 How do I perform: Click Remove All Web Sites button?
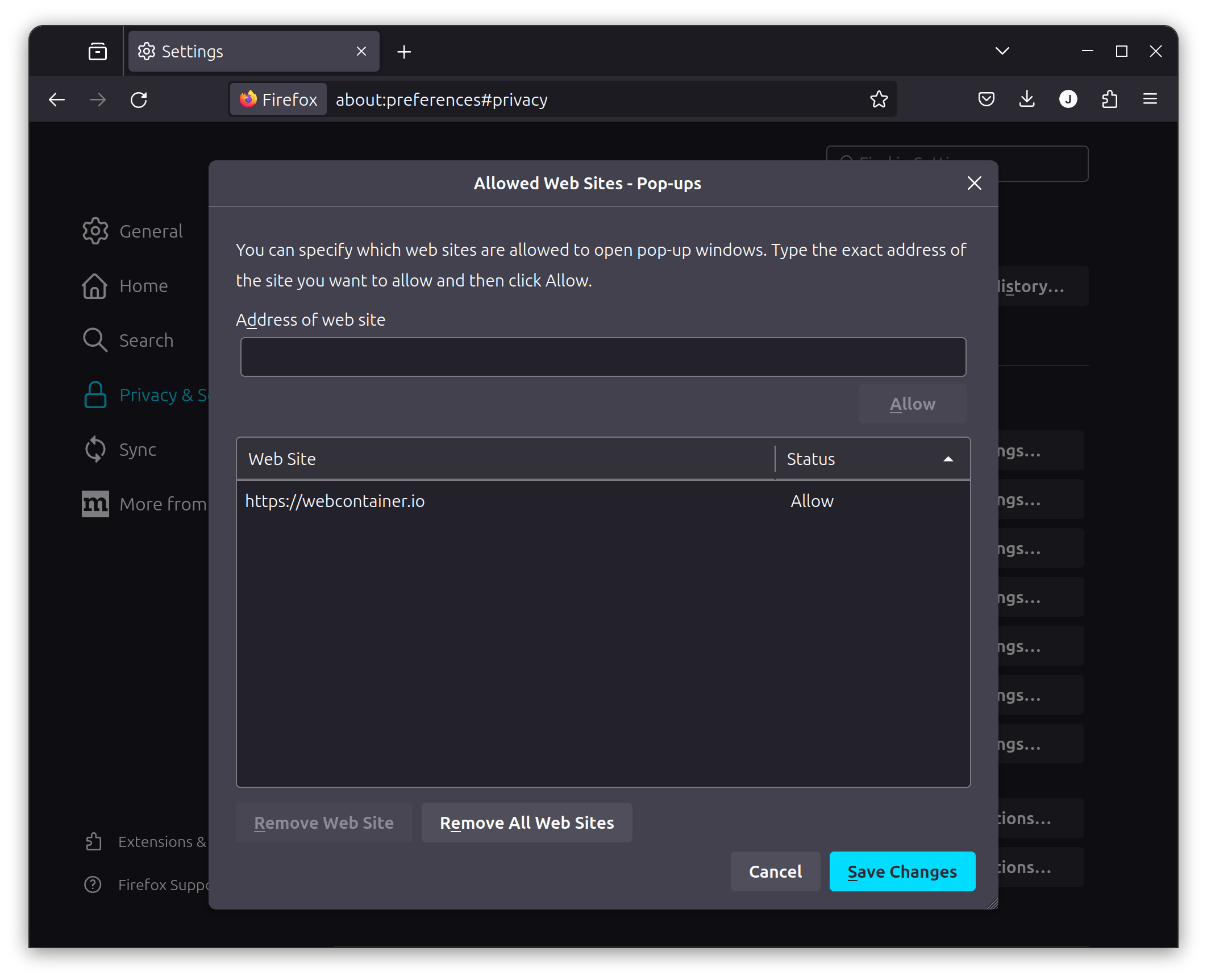coord(526,823)
